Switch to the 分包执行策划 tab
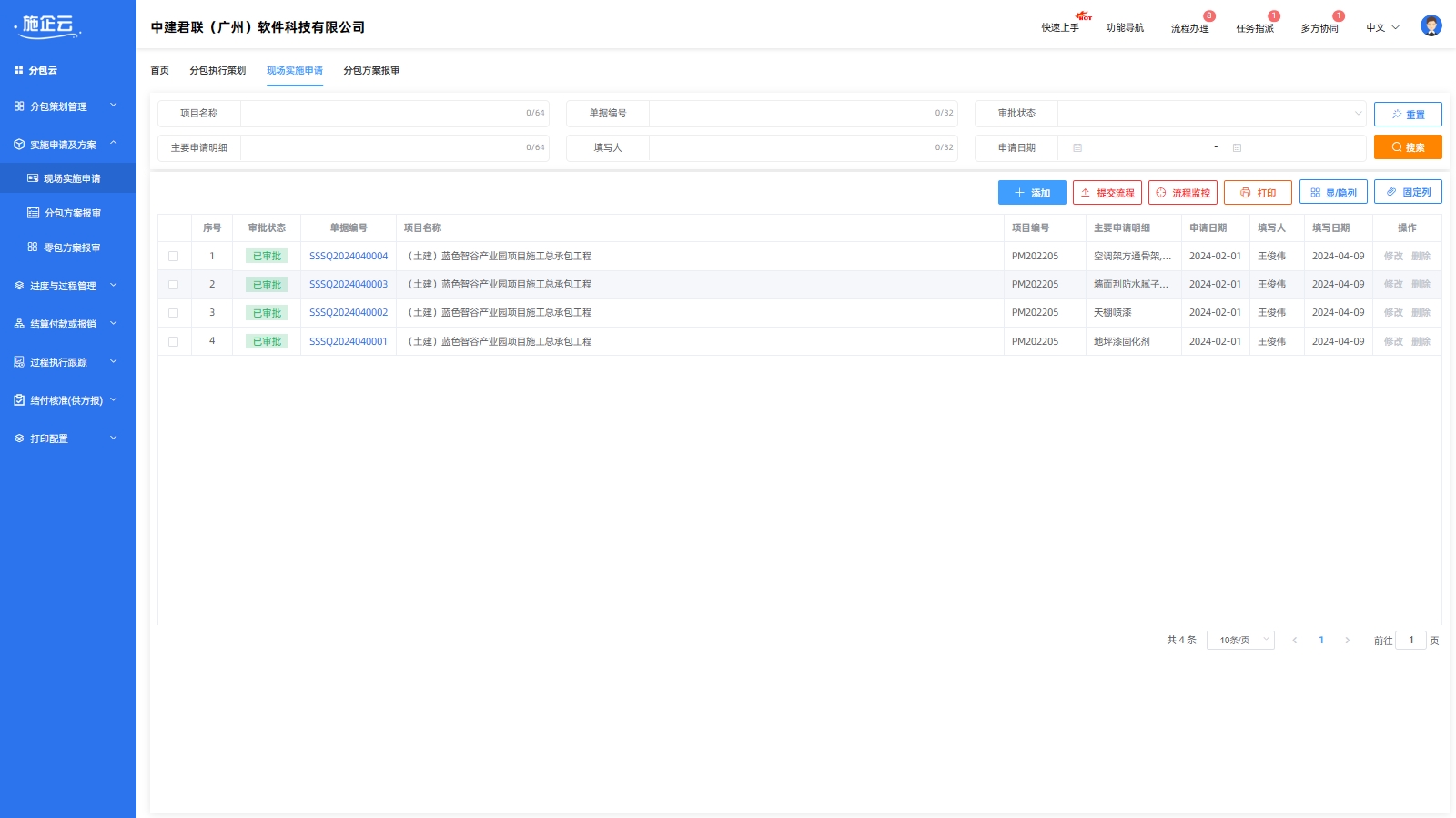The width and height of the screenshot is (1456, 818). click(217, 70)
